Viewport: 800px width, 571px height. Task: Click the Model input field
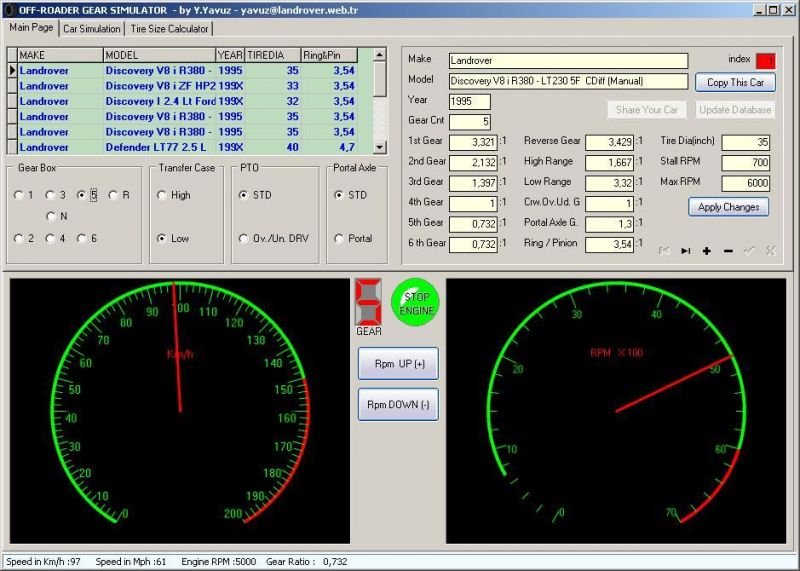coord(568,81)
